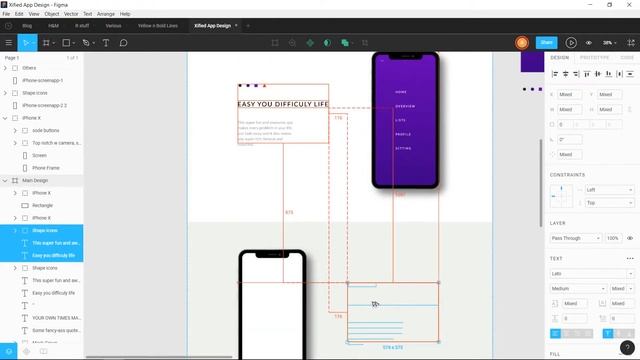Screen dimensions: 640x360
Task: Open the File menu
Action: coord(6,14)
